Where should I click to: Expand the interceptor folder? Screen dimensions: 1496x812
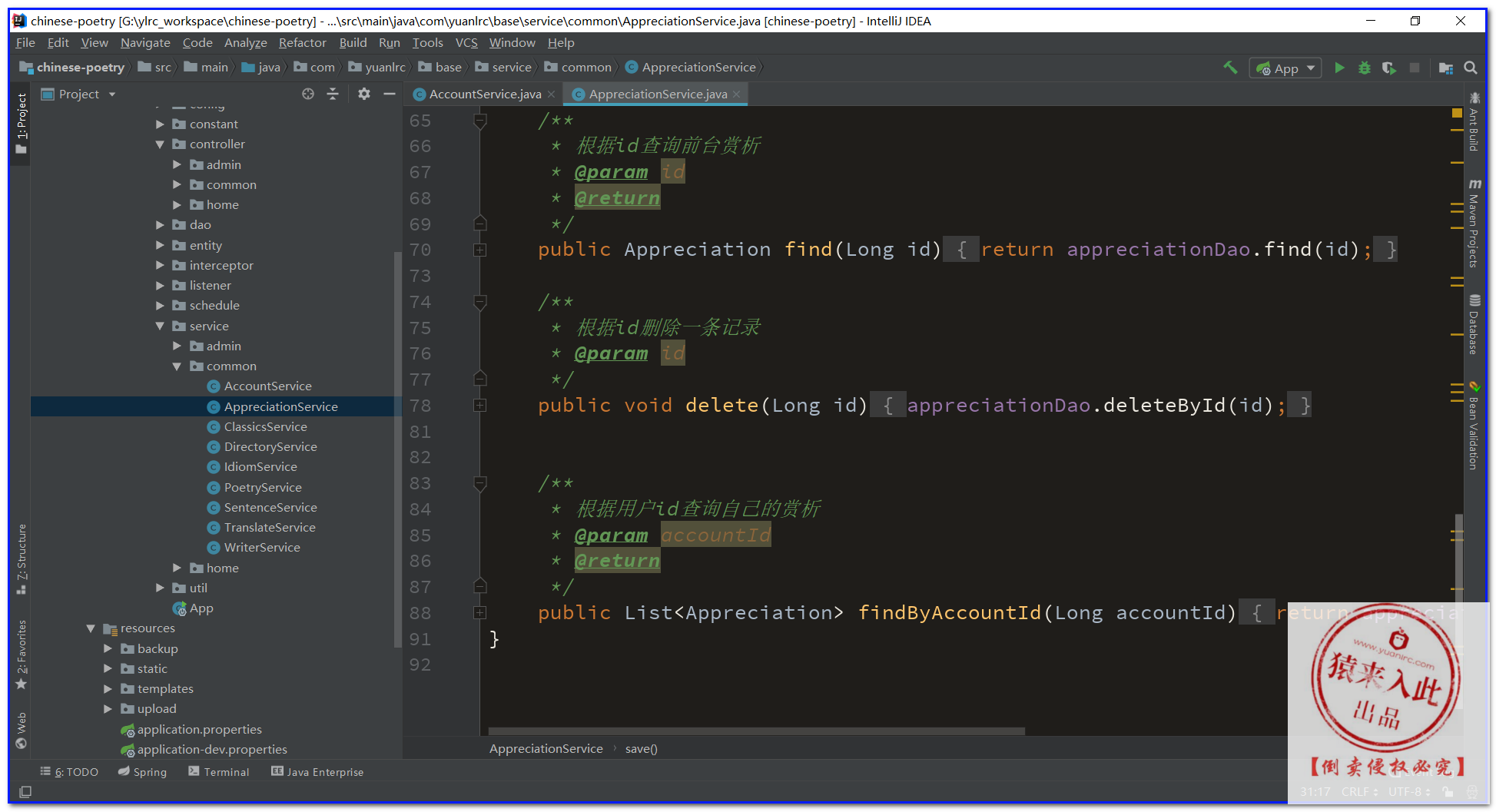[160, 266]
